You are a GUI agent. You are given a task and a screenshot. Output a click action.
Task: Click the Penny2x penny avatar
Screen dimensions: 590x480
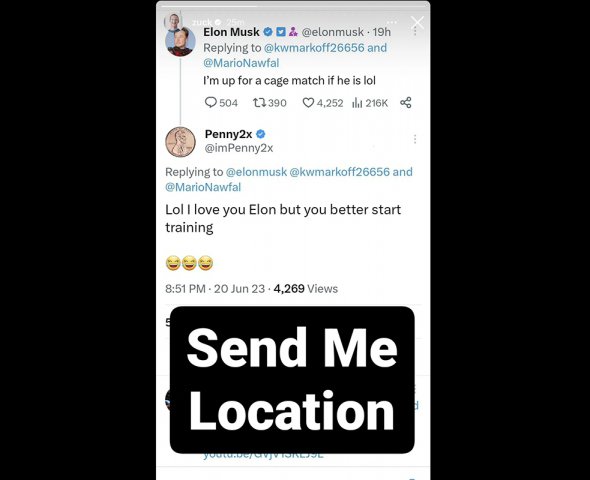coord(180,142)
